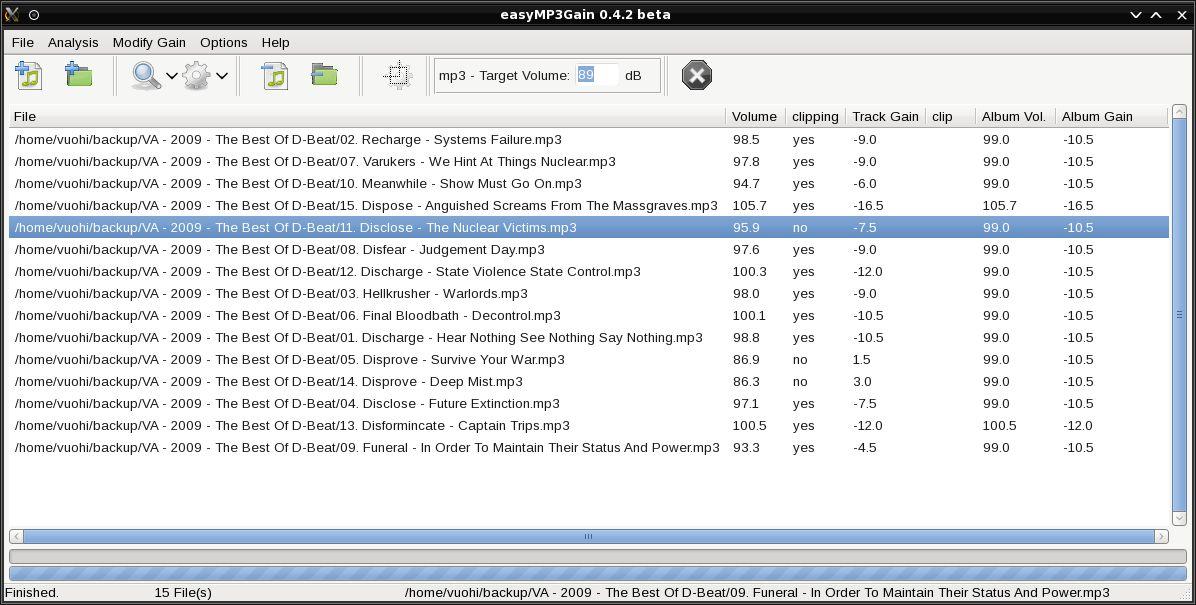The height and width of the screenshot is (605, 1196).
Task: Open the dropdown arrow beside the gear
Action: [222, 76]
